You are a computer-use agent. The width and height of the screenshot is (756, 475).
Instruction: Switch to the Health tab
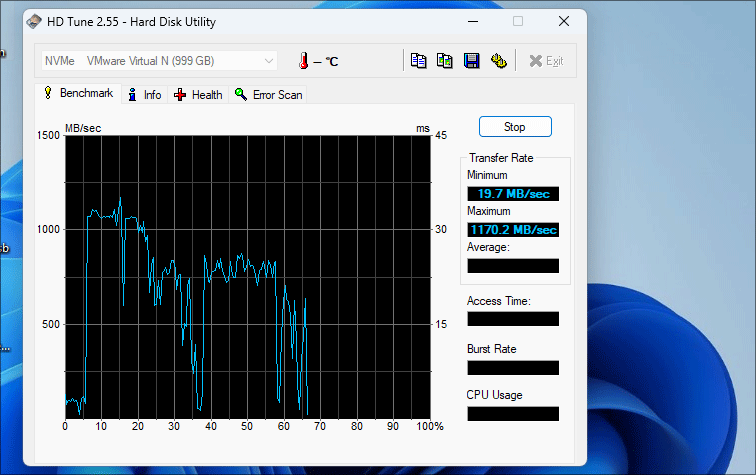pos(198,94)
